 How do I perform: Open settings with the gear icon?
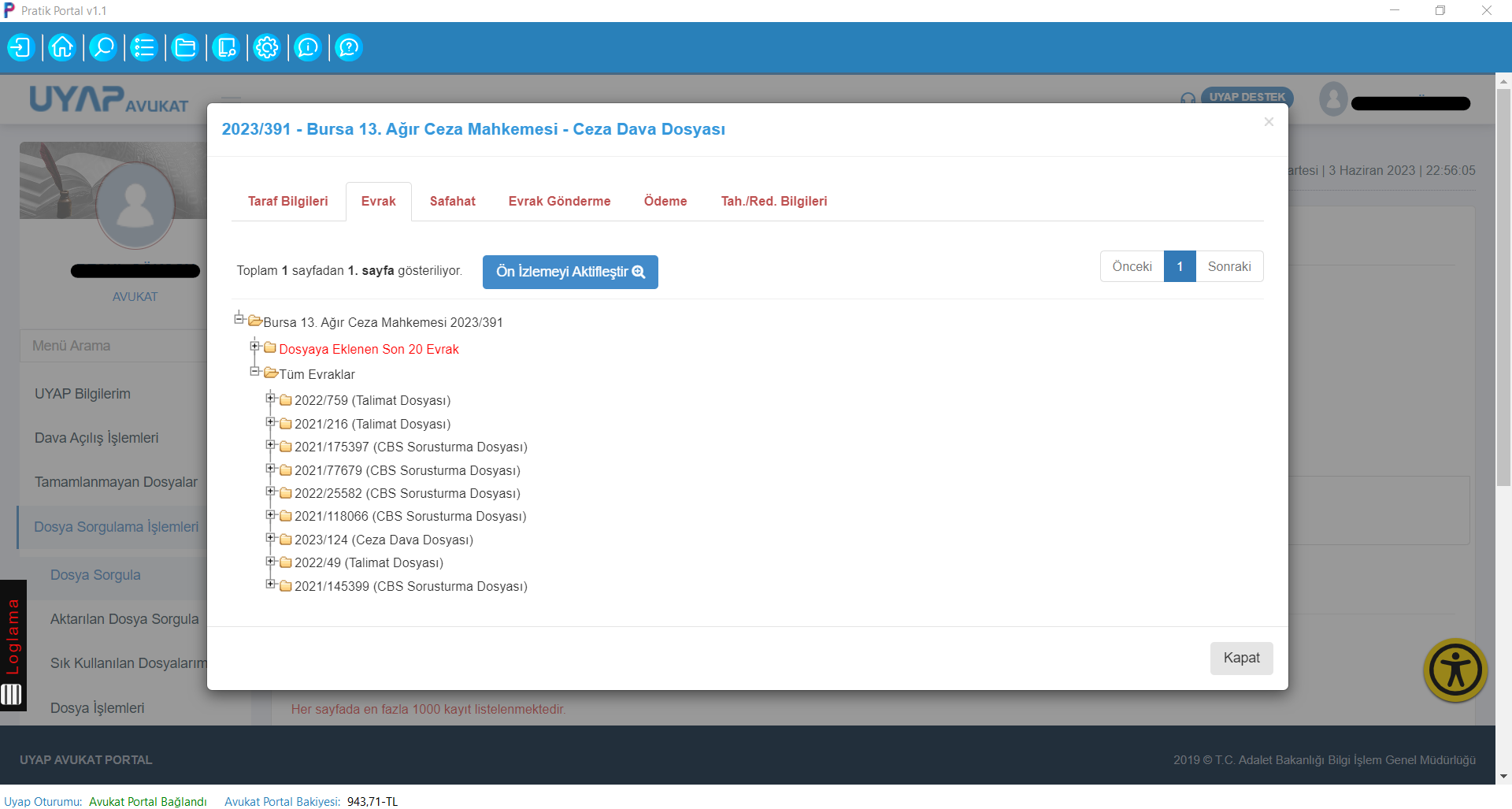[x=267, y=48]
